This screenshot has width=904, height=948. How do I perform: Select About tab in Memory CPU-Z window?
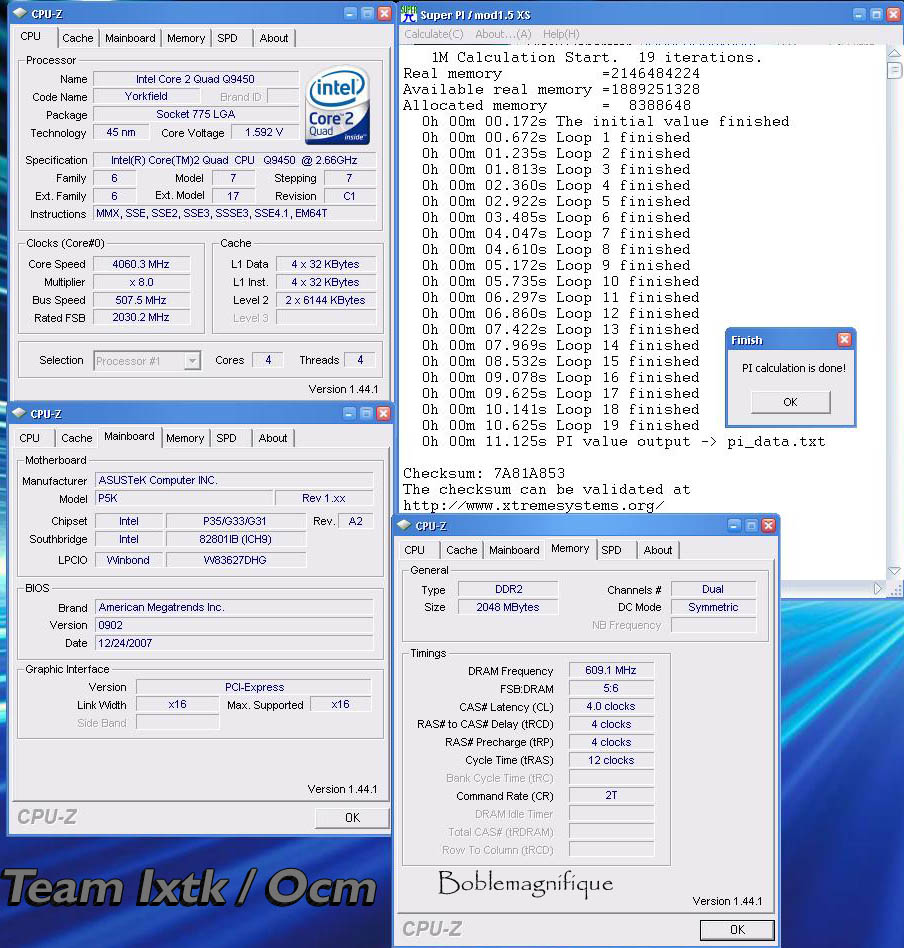pos(658,550)
